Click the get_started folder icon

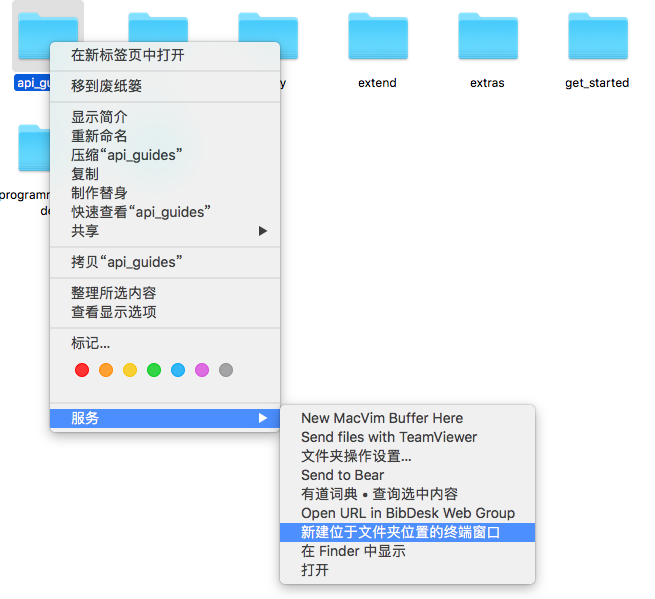click(x=597, y=38)
